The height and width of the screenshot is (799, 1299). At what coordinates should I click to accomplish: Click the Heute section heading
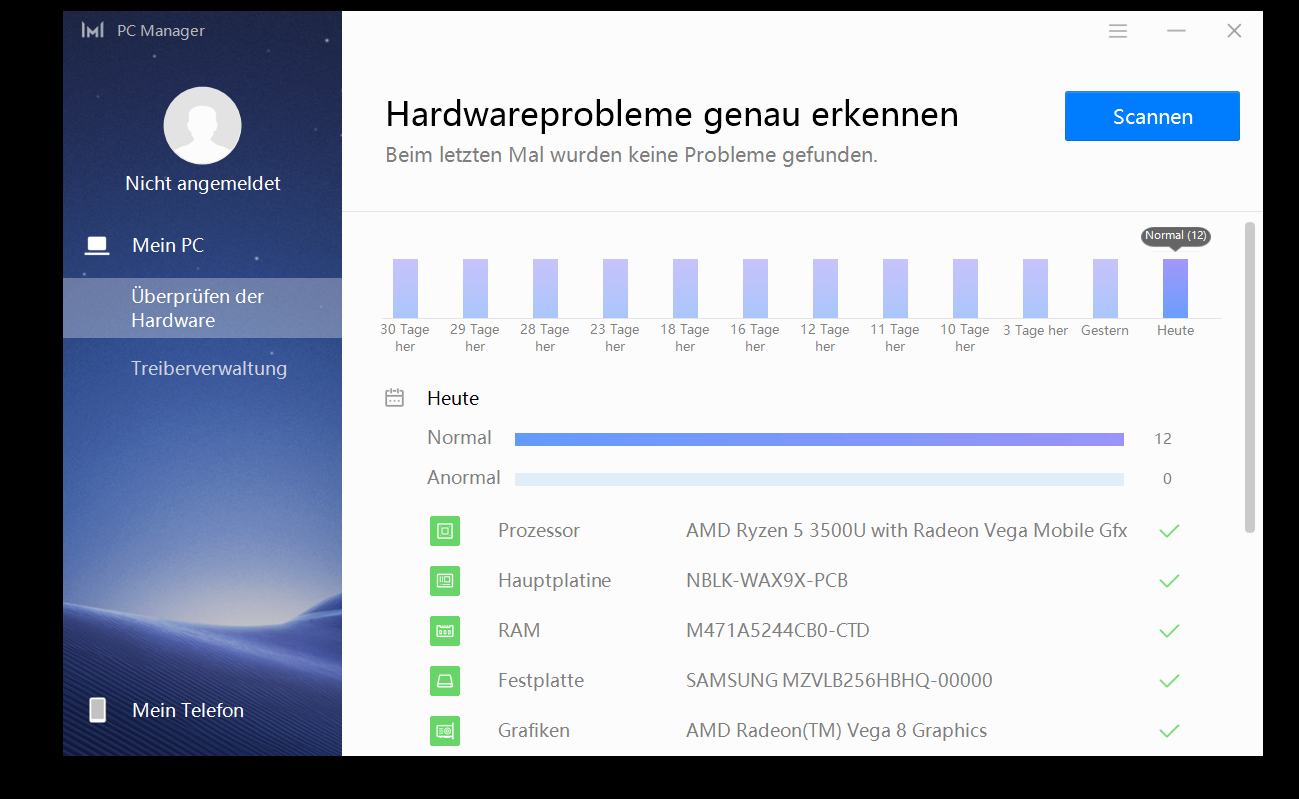453,398
